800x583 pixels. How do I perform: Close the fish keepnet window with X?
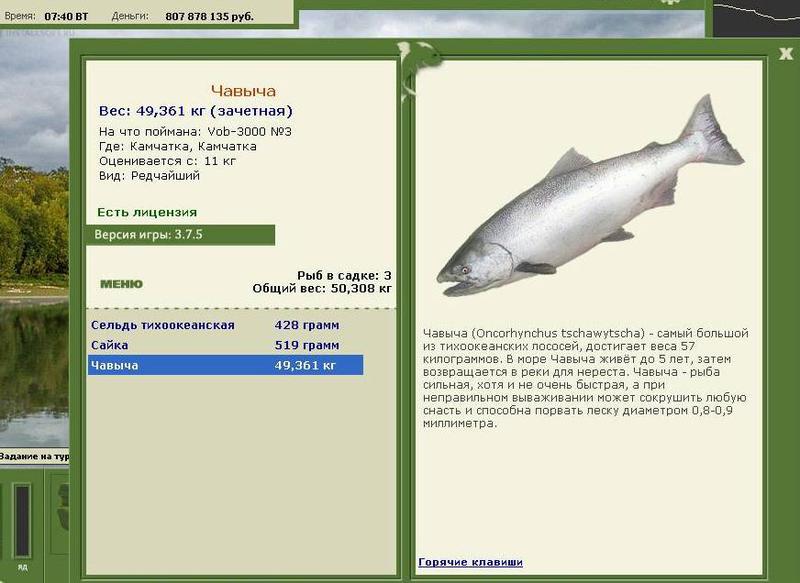(786, 53)
